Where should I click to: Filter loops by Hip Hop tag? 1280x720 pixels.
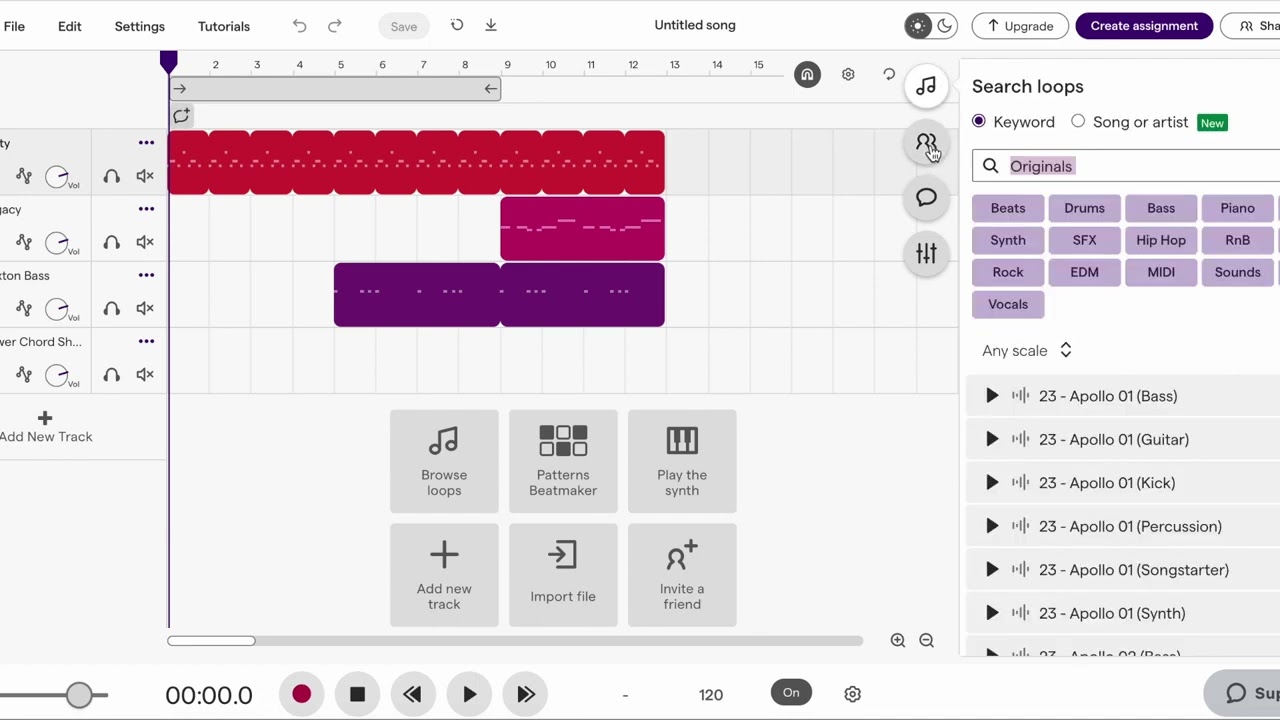[x=1161, y=240]
